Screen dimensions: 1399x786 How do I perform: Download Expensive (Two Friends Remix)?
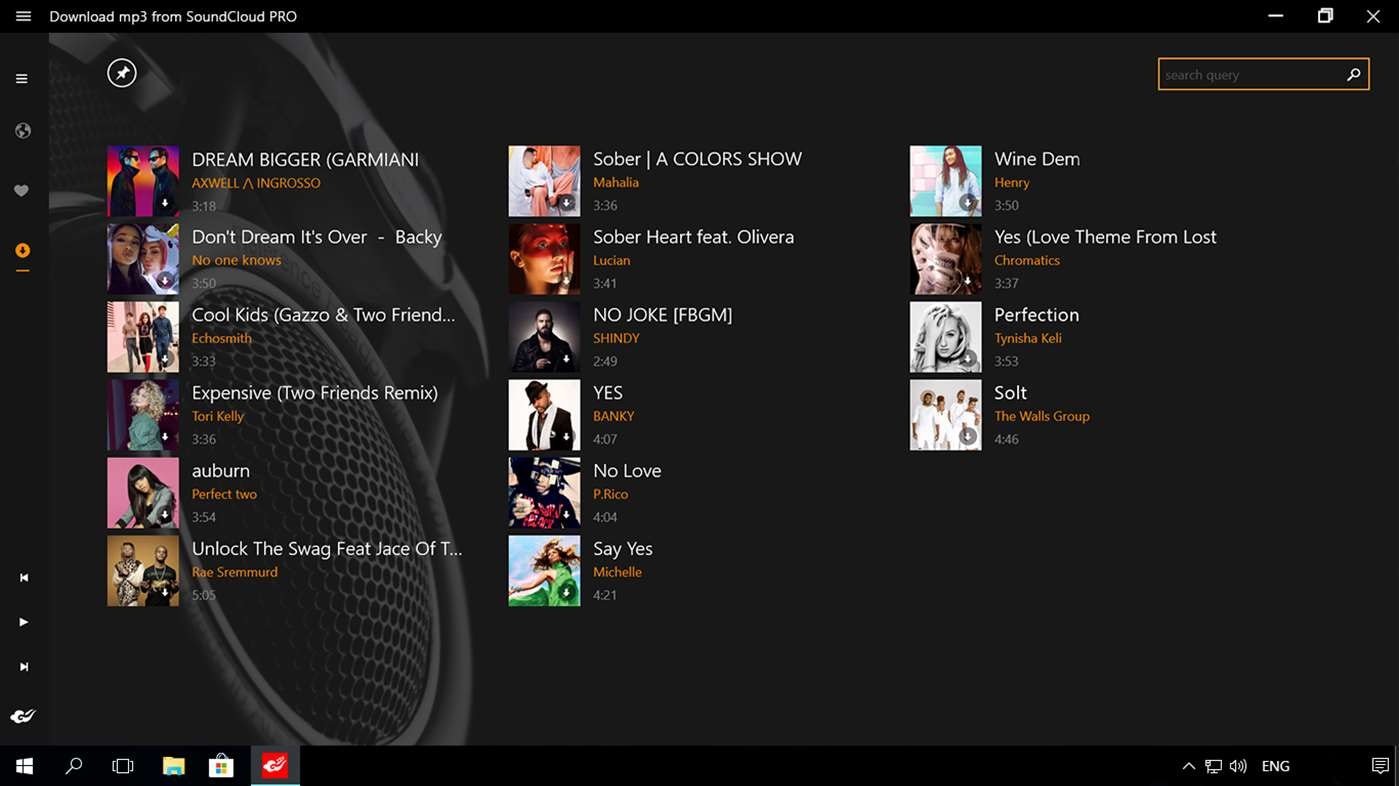point(165,437)
